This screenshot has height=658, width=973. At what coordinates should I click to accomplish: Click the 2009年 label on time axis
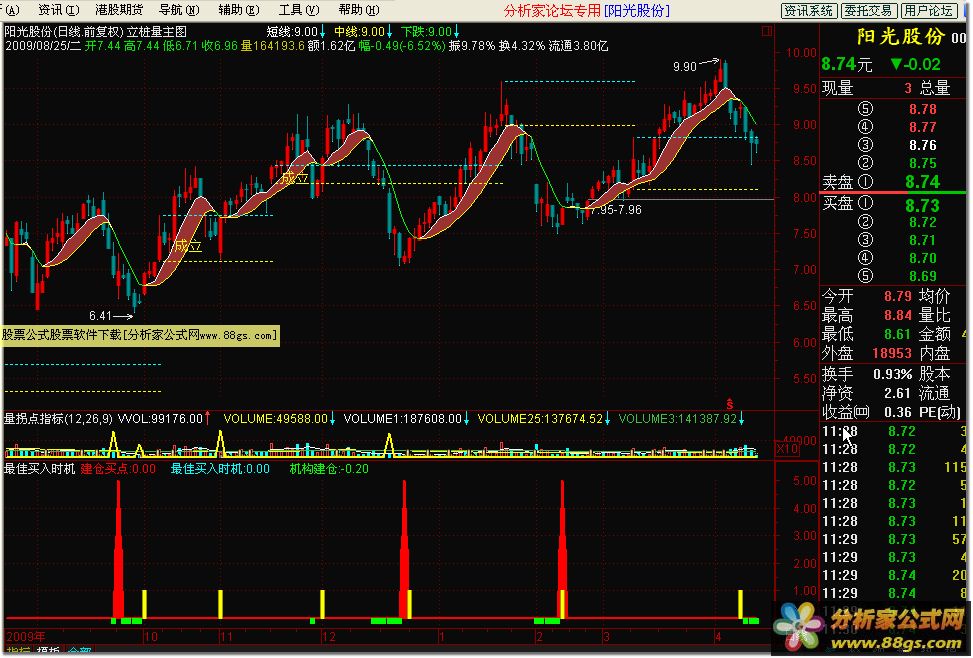coord(26,637)
